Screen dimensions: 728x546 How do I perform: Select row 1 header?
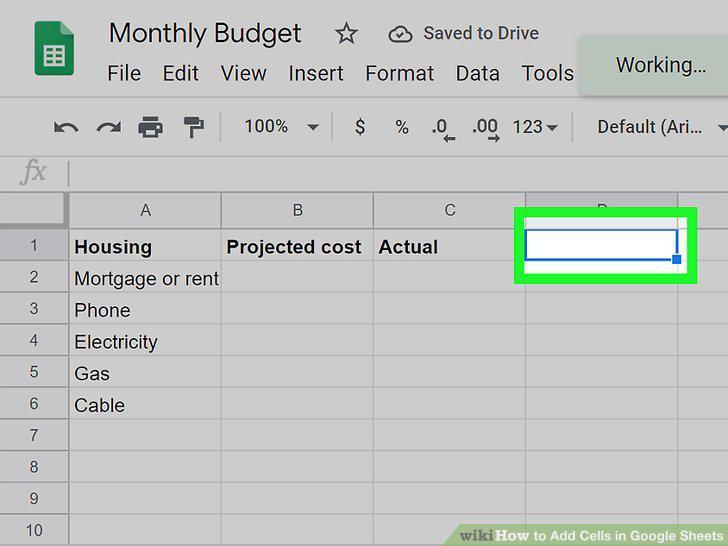point(34,245)
